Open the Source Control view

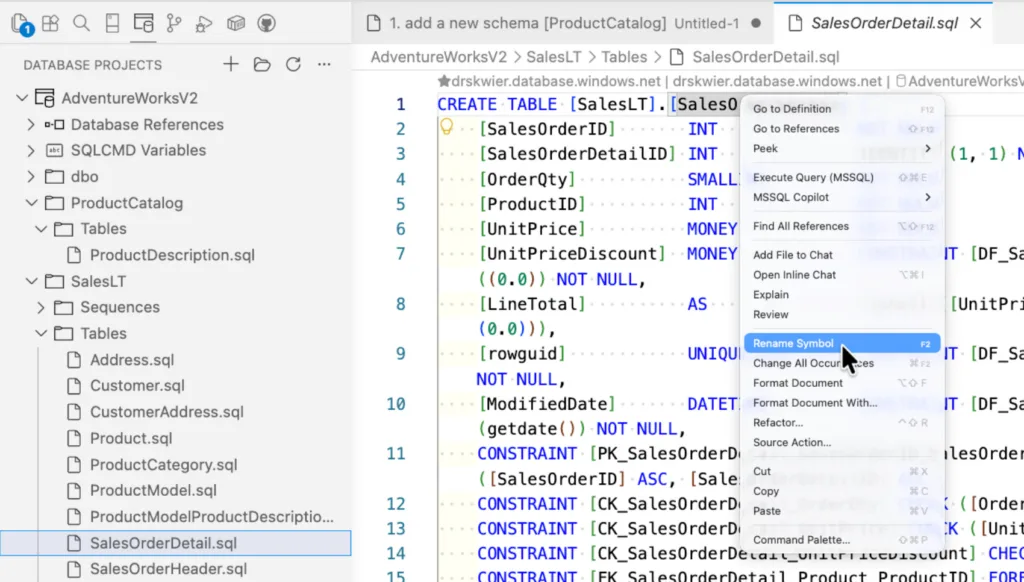tap(174, 24)
